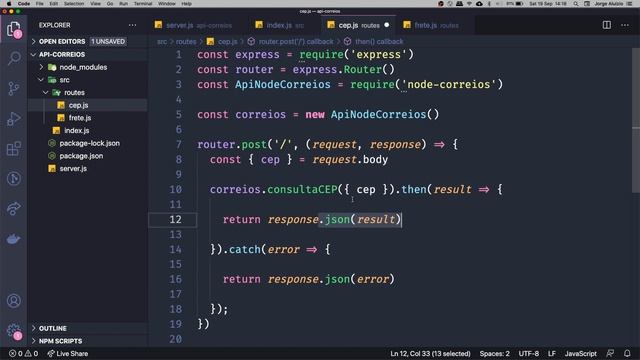The image size is (640, 360).
Task: Open the Explorer view in activity bar
Action: click(x=14, y=29)
